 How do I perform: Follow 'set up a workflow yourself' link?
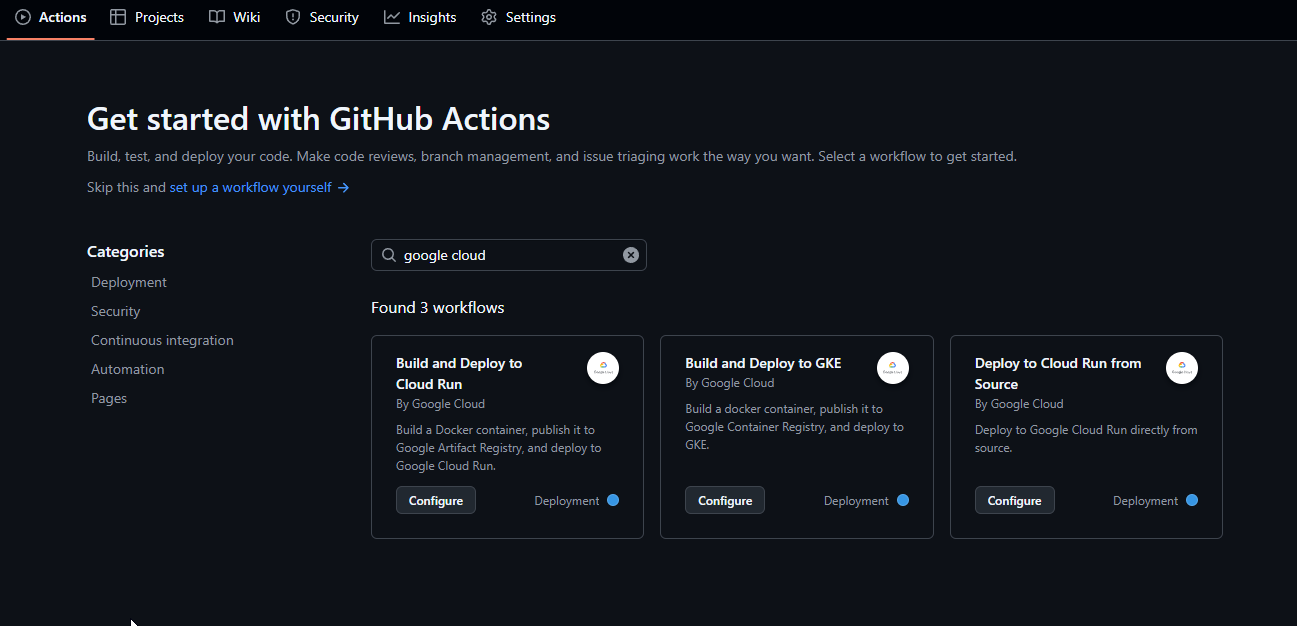click(x=251, y=187)
